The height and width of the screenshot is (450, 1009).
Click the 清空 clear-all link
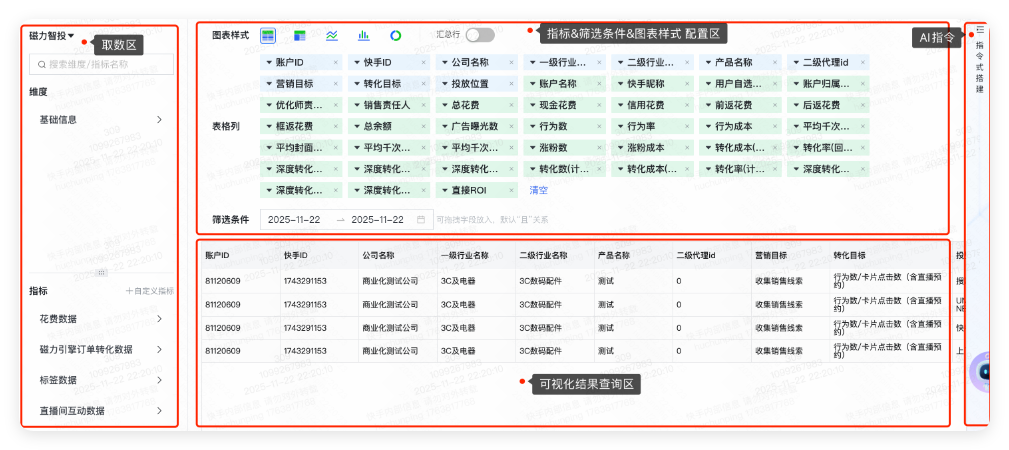(x=538, y=191)
